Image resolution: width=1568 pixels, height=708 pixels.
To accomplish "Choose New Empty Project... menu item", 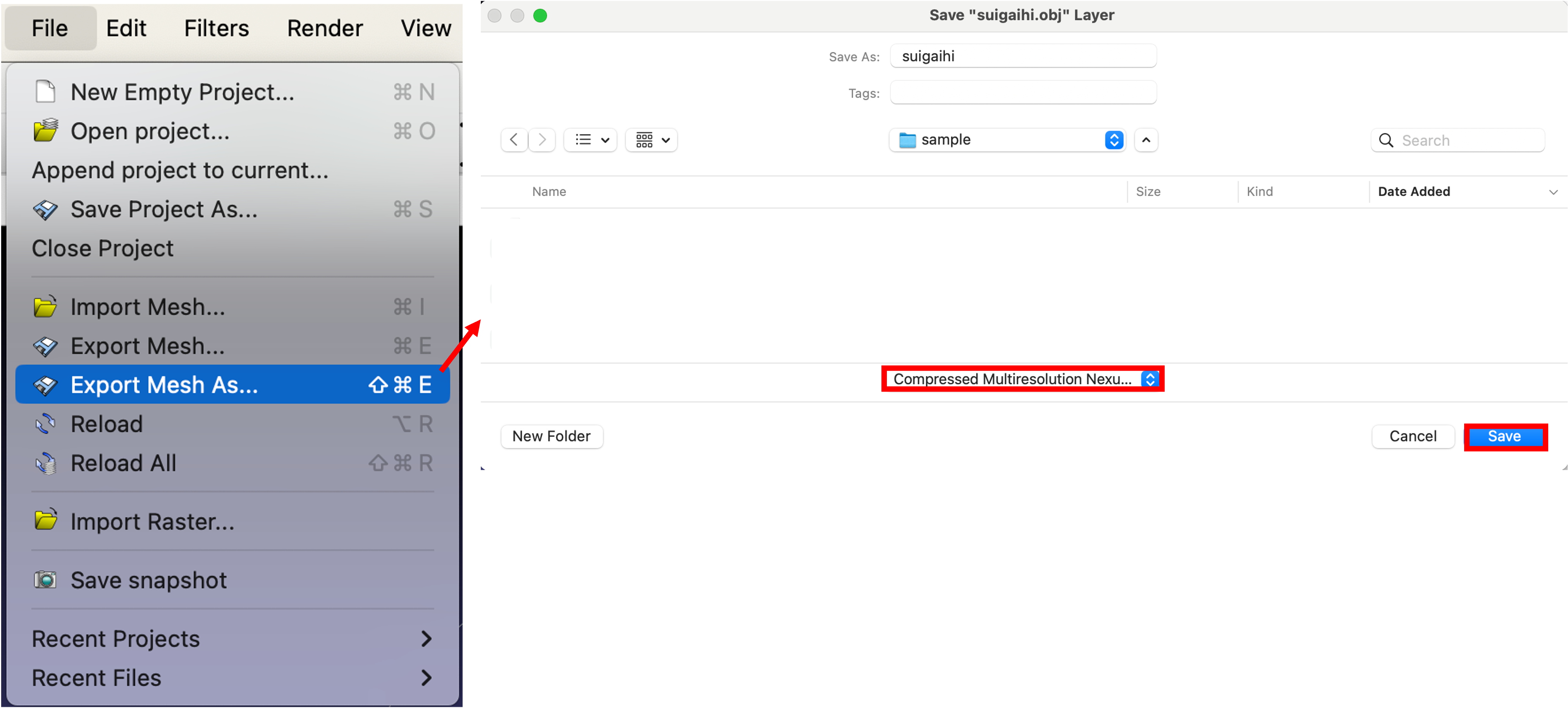I will point(232,92).
